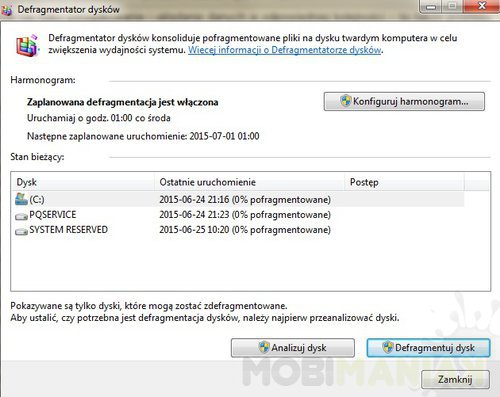Open link Więcej informacji o Defragmentatorze dysków
This screenshot has height=397, width=500.
(x=285, y=50)
